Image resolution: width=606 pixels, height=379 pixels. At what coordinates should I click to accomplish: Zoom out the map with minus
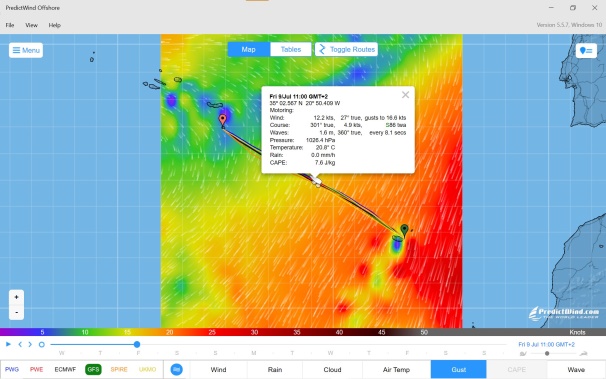pyautogui.click(x=16, y=312)
